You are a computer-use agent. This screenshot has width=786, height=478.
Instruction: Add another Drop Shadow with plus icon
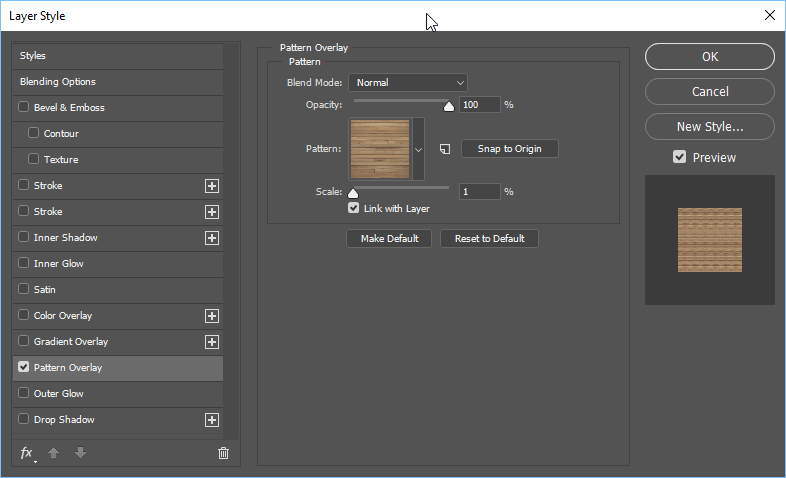click(x=211, y=420)
